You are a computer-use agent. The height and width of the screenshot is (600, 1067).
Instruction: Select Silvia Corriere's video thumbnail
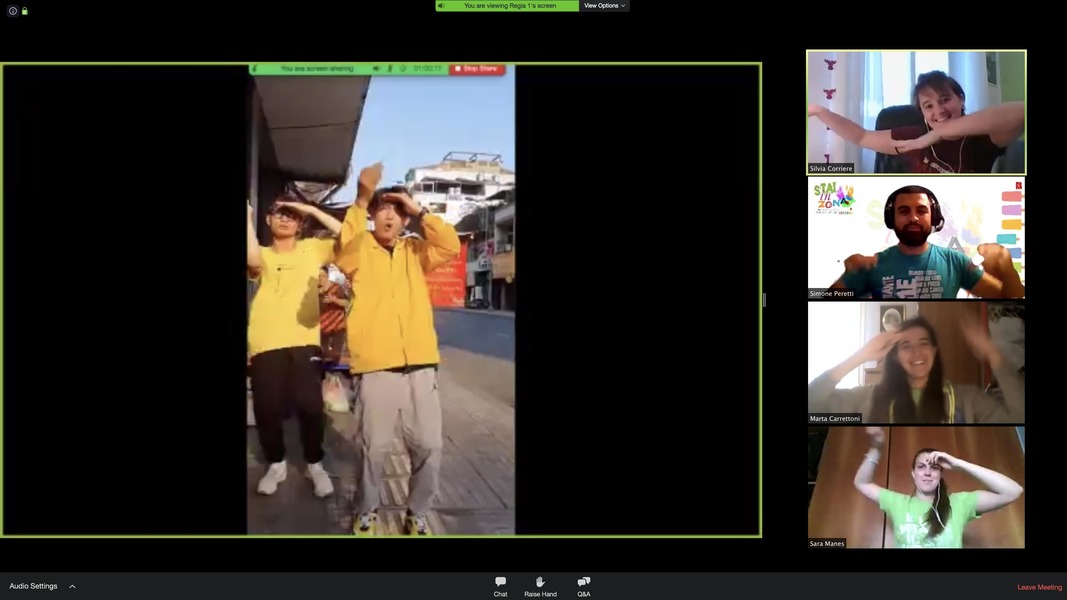pyautogui.click(x=916, y=112)
